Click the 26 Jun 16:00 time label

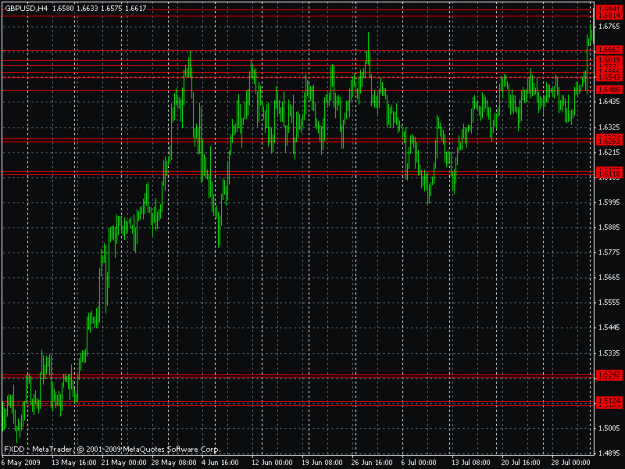(372, 463)
